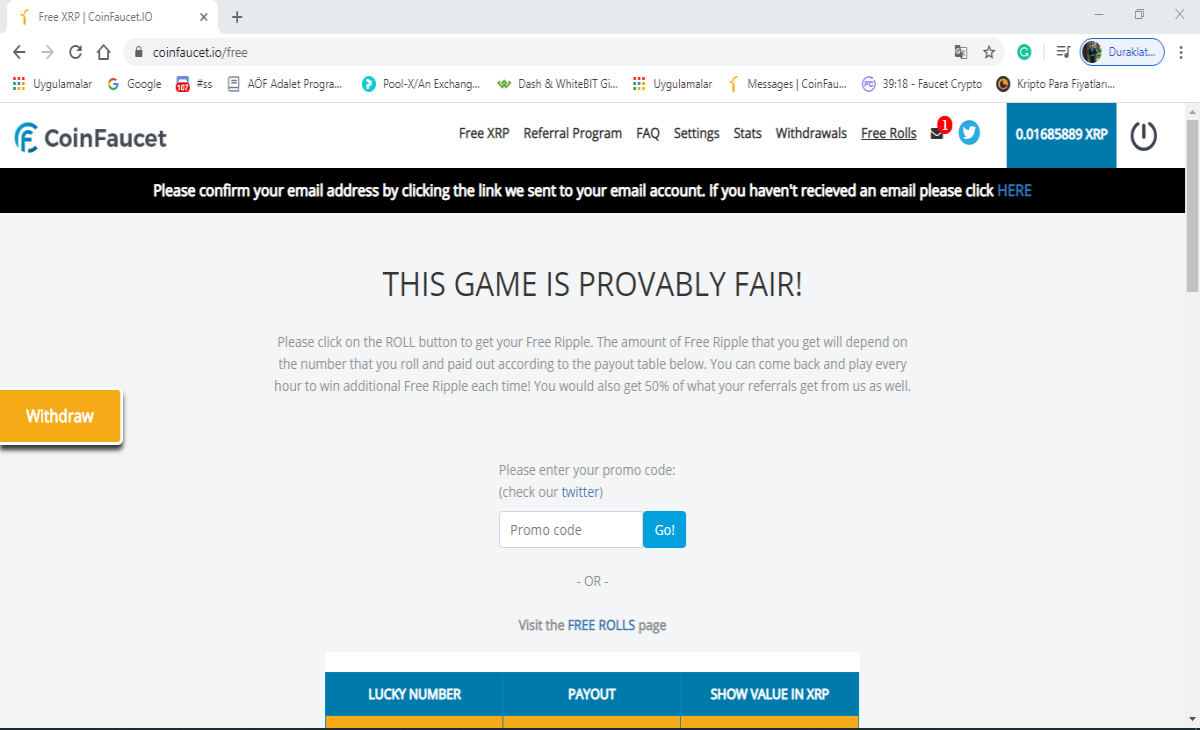Click the SHOW VALUE IN XRP header
This screenshot has height=730, width=1200.
tap(770, 694)
